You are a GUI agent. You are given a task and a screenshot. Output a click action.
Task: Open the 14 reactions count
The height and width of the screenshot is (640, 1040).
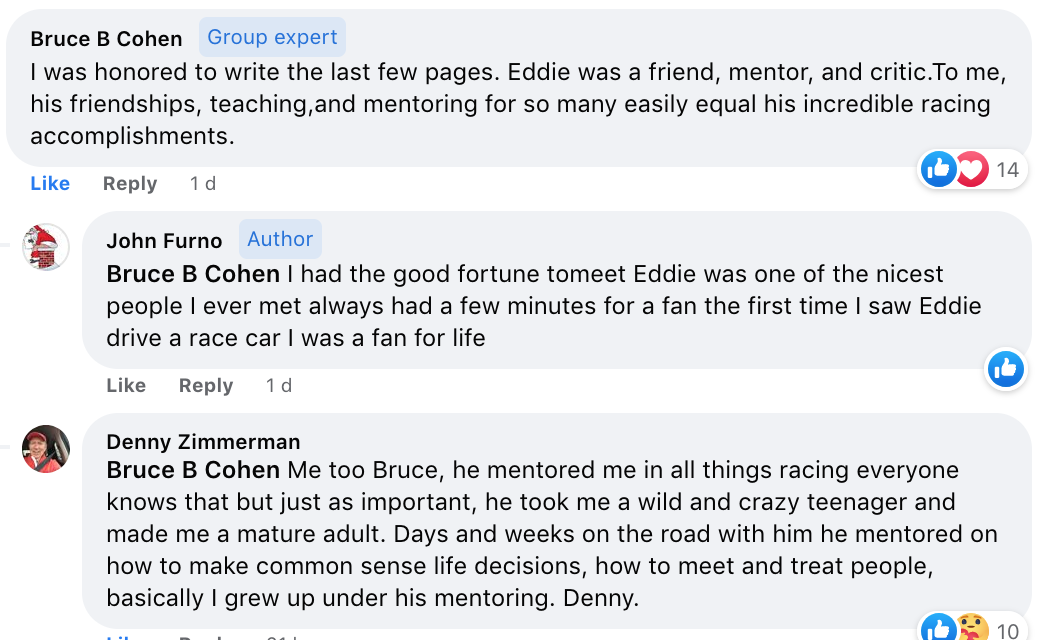pyautogui.click(x=1008, y=170)
